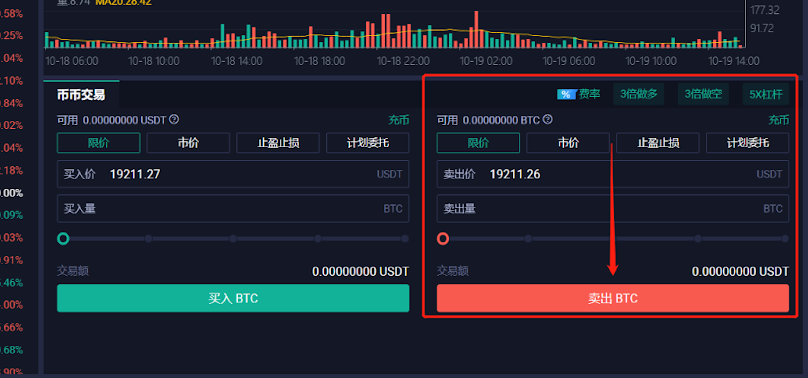Screen dimensions: 808x378
Task: Switch to the 币币交易 tab
Action: 81,95
